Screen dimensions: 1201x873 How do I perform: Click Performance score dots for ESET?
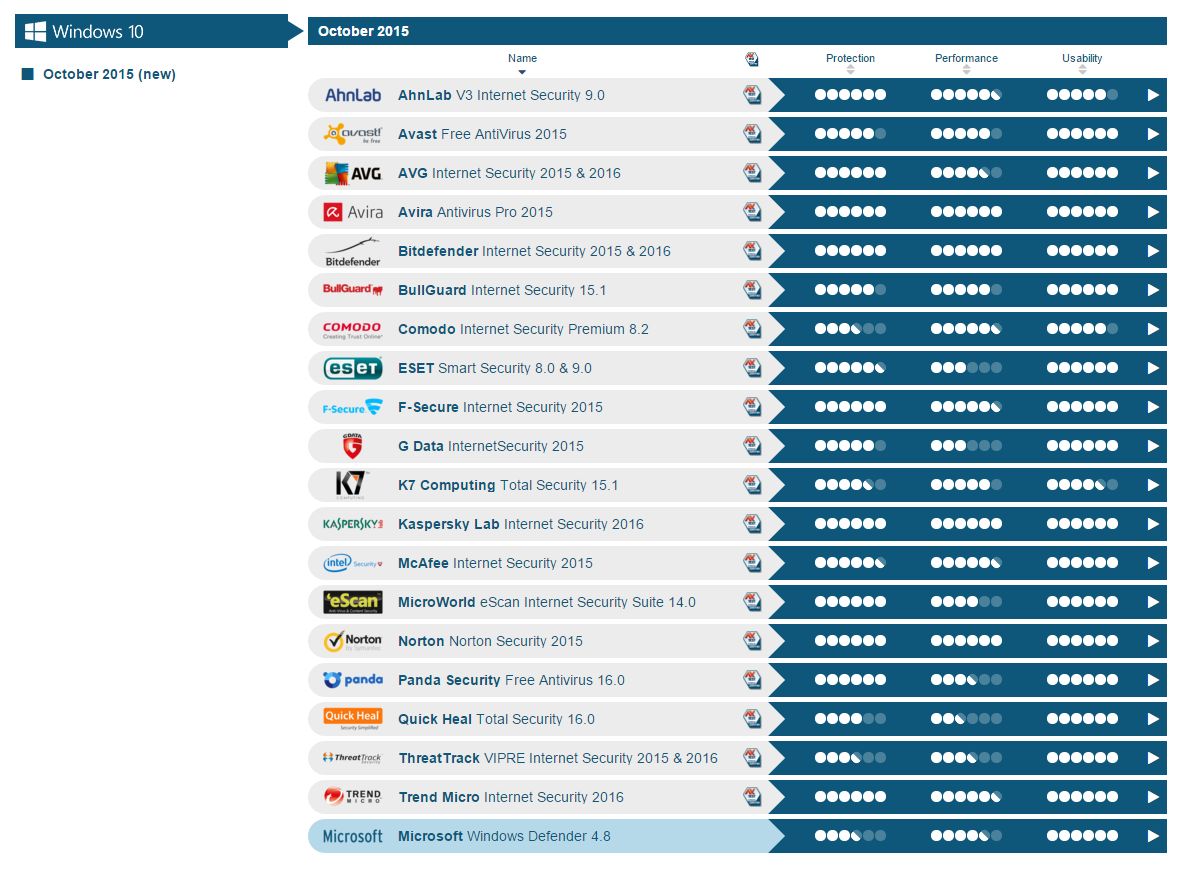[966, 368]
